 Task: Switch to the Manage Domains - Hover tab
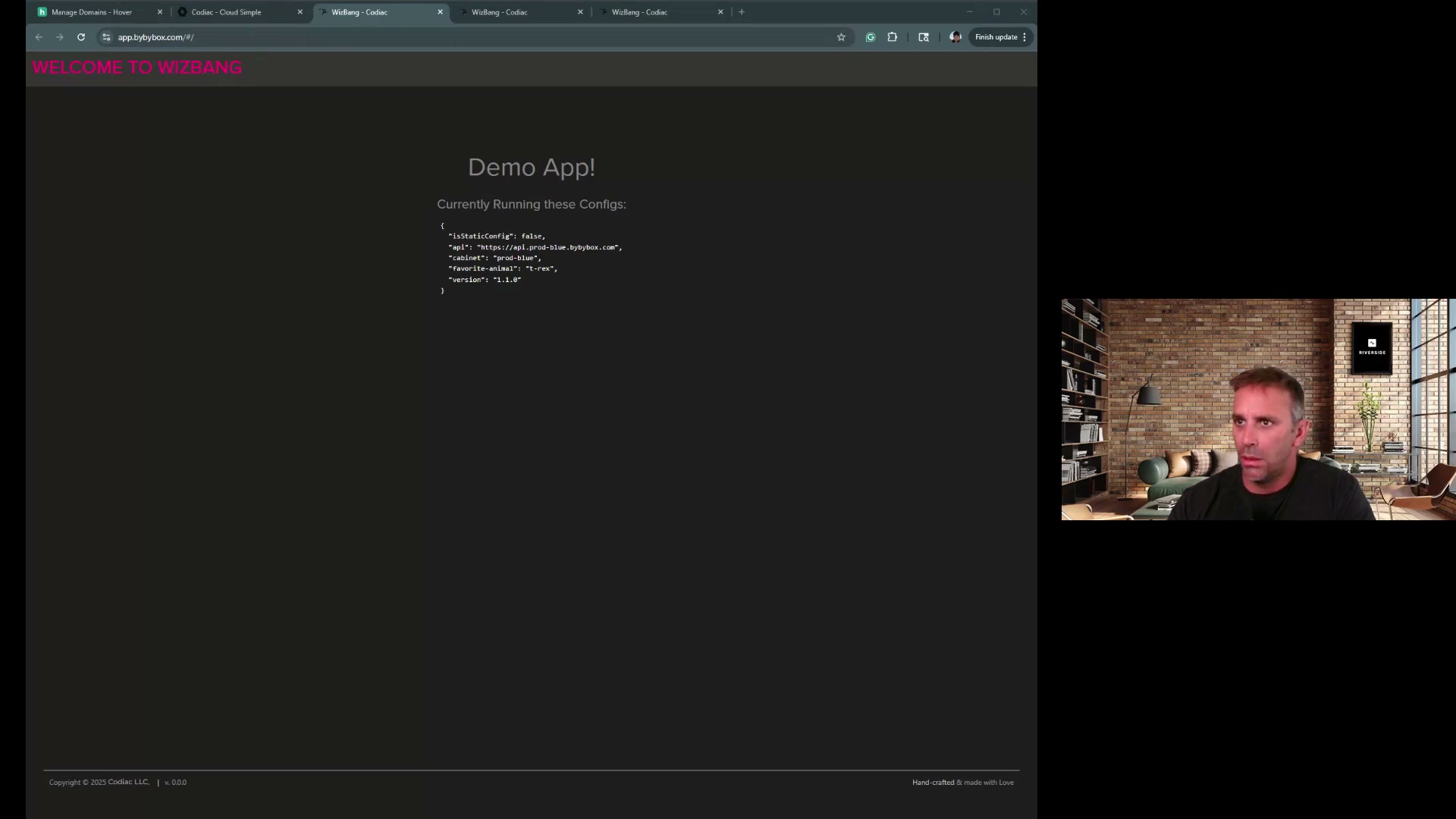[91, 12]
